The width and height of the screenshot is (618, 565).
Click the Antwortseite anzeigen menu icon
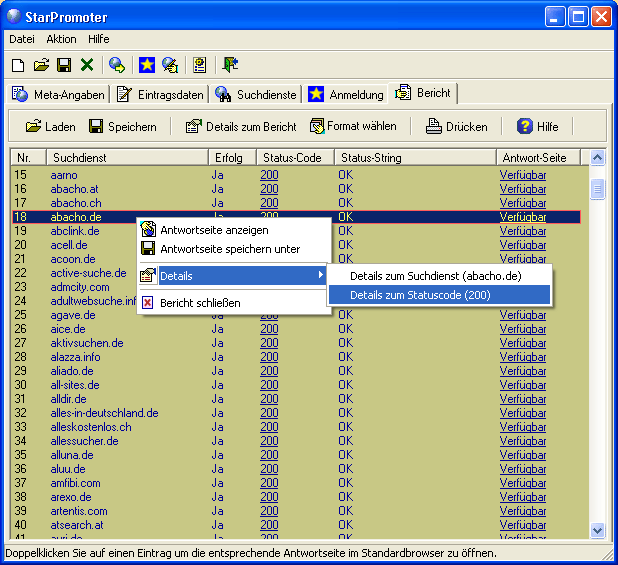point(148,229)
